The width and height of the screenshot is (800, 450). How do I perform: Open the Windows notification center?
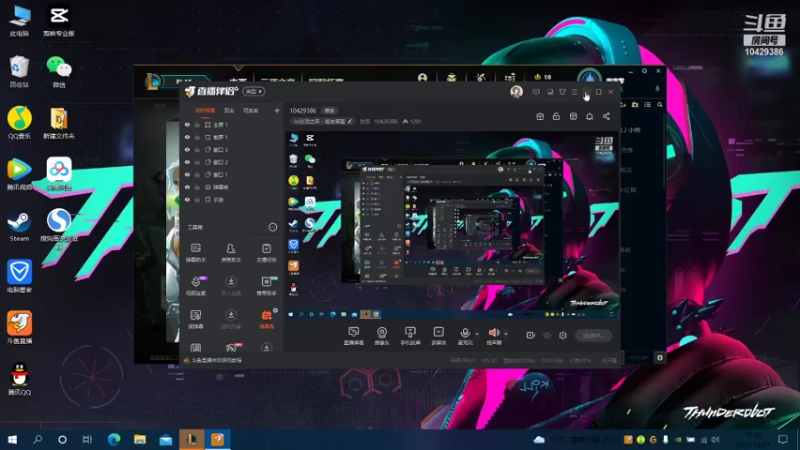(783, 439)
